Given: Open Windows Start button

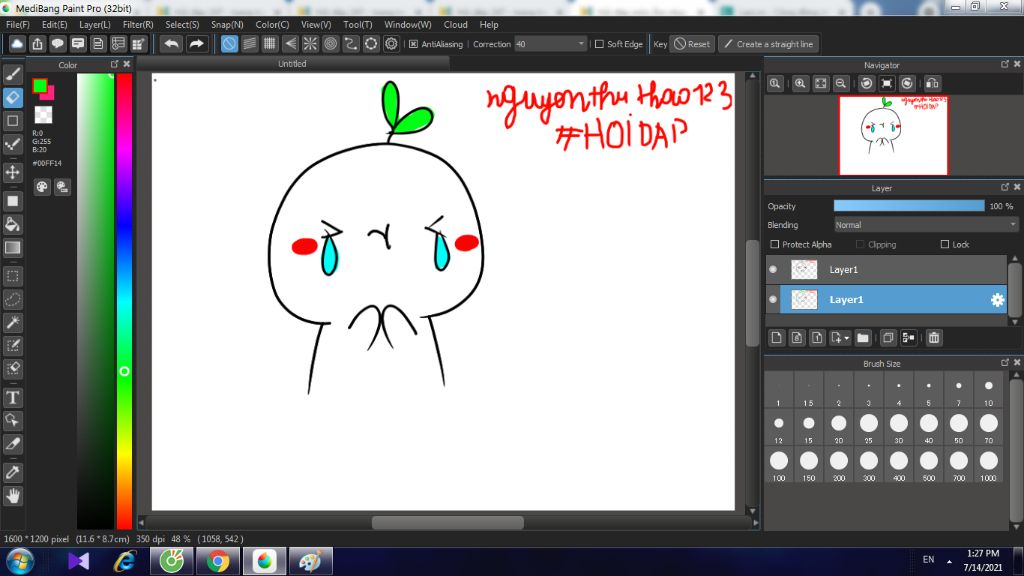Looking at the screenshot, I should [20, 562].
